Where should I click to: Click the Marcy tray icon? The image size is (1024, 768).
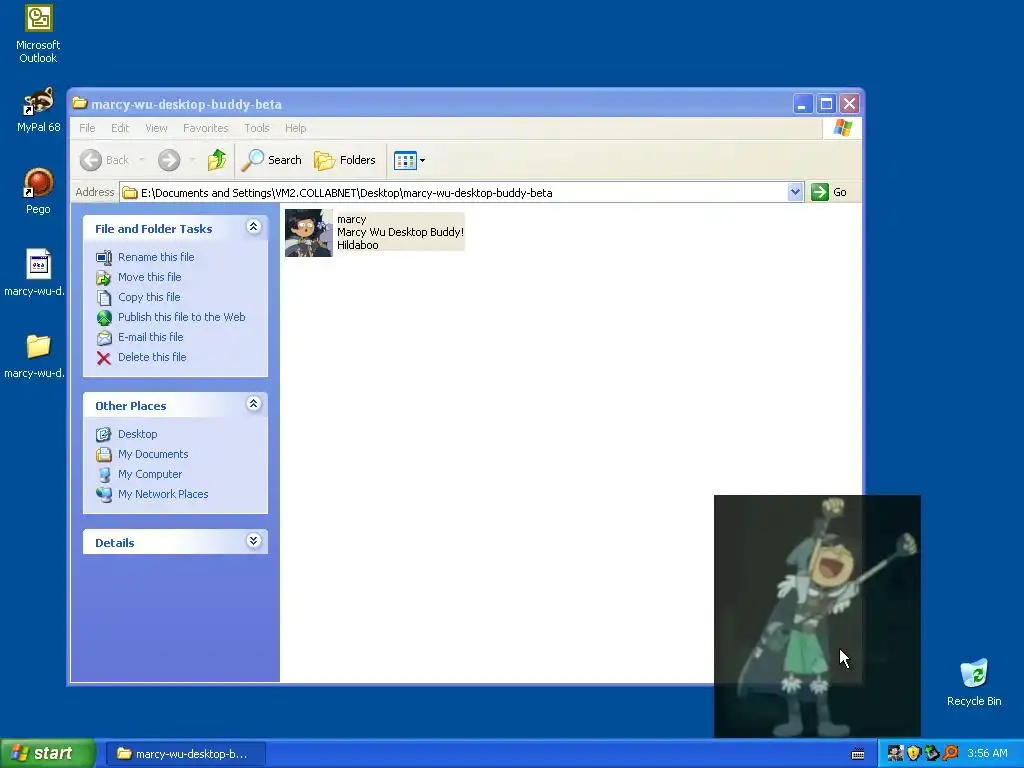pos(895,754)
